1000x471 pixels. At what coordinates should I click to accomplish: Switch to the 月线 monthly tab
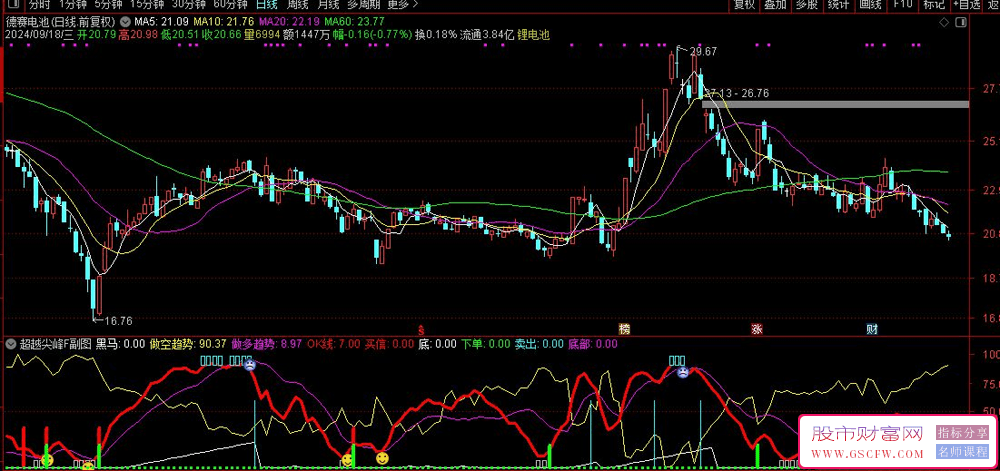tap(328, 4)
